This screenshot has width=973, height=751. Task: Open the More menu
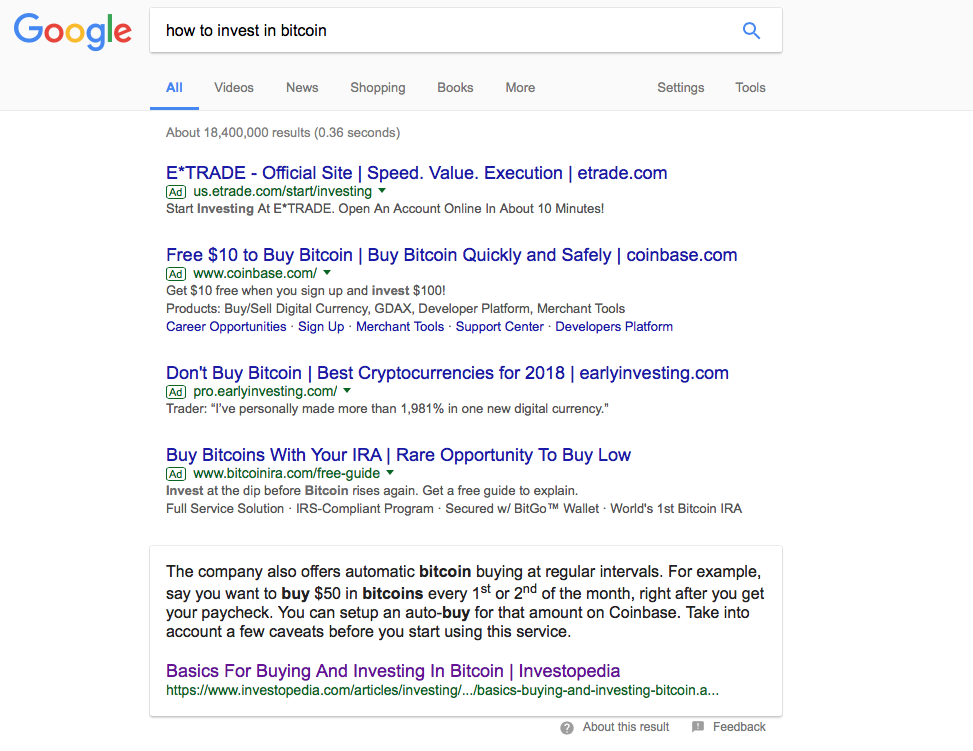pos(520,88)
